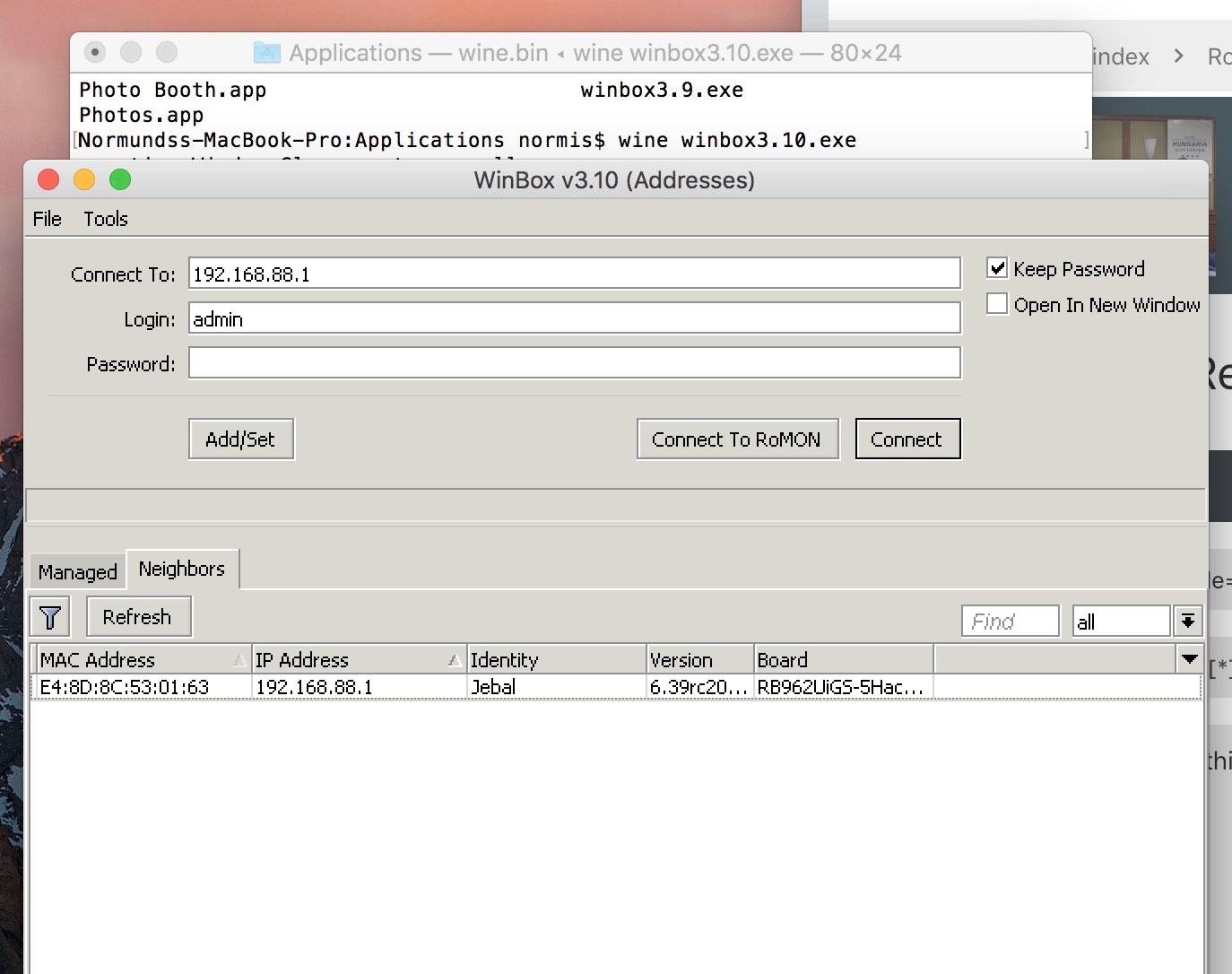Click the Find search box
This screenshot has height=974, width=1232.
coord(1011,621)
